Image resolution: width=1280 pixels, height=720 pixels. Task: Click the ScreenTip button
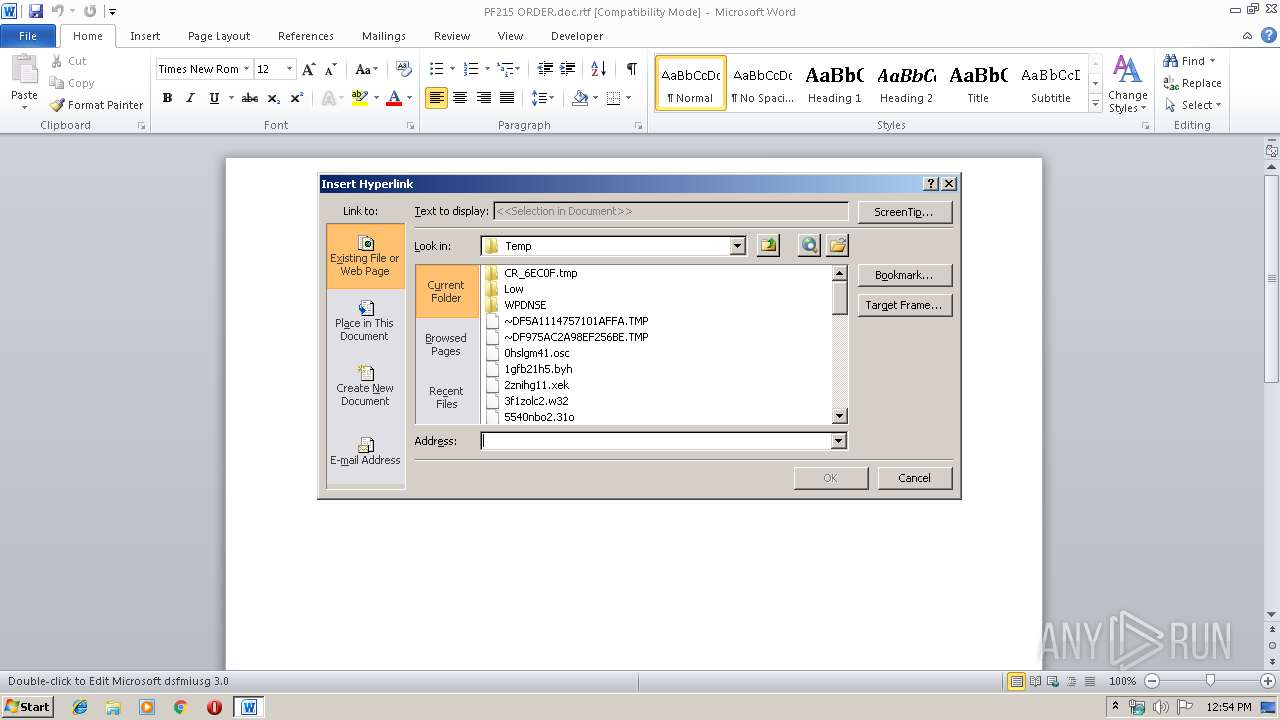coord(903,212)
